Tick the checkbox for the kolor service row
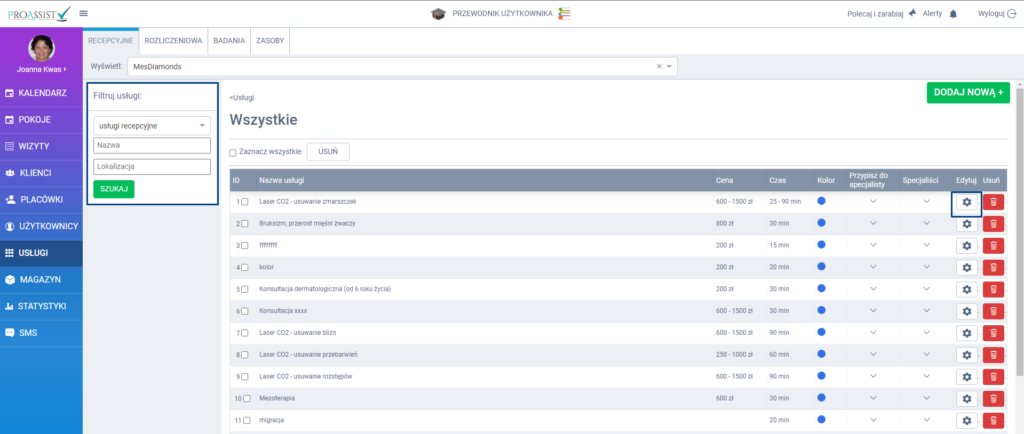The width and height of the screenshot is (1024, 434). [x=245, y=268]
